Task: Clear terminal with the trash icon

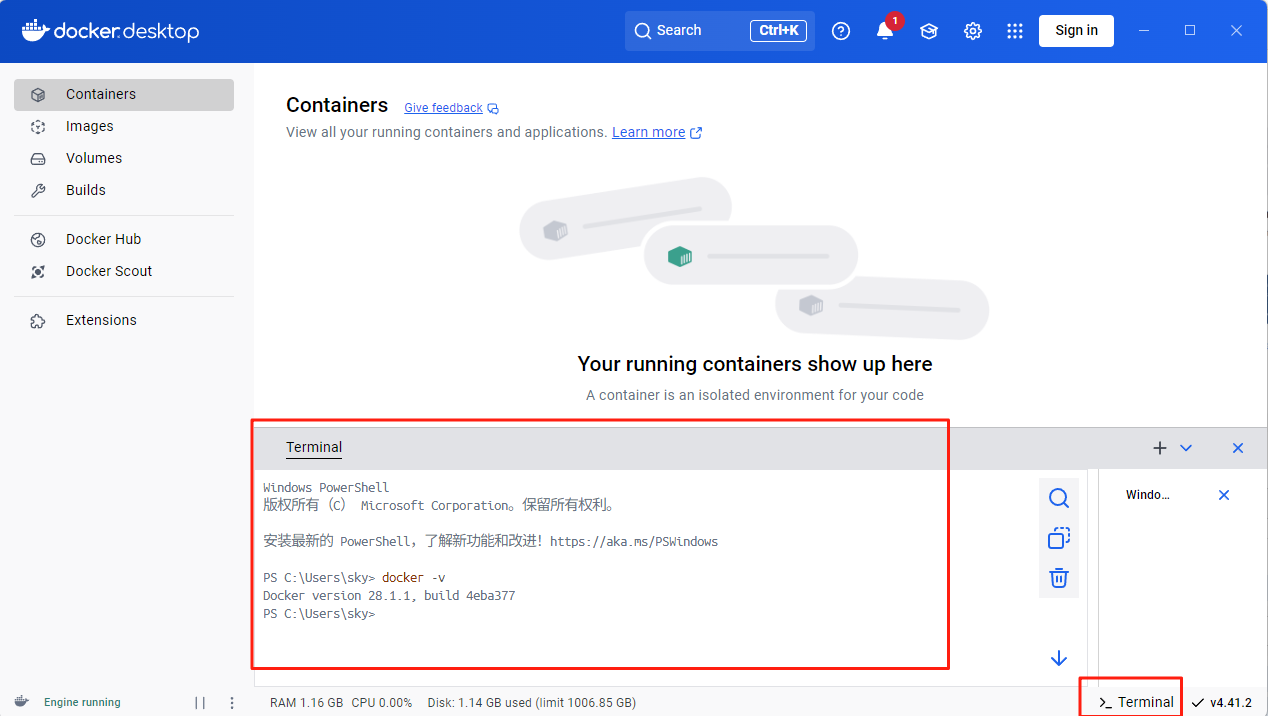Action: [1059, 578]
